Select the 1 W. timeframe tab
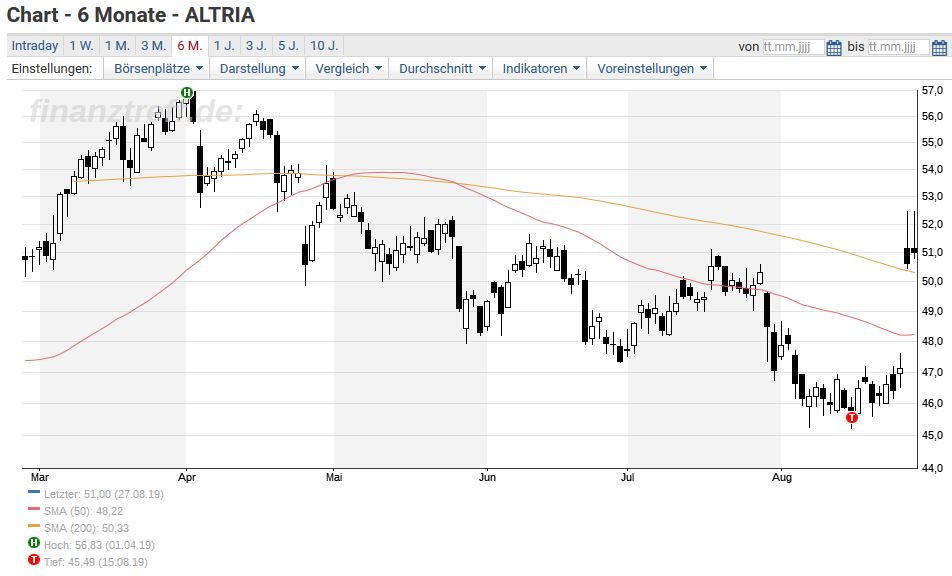The width and height of the screenshot is (952, 576). [81, 46]
